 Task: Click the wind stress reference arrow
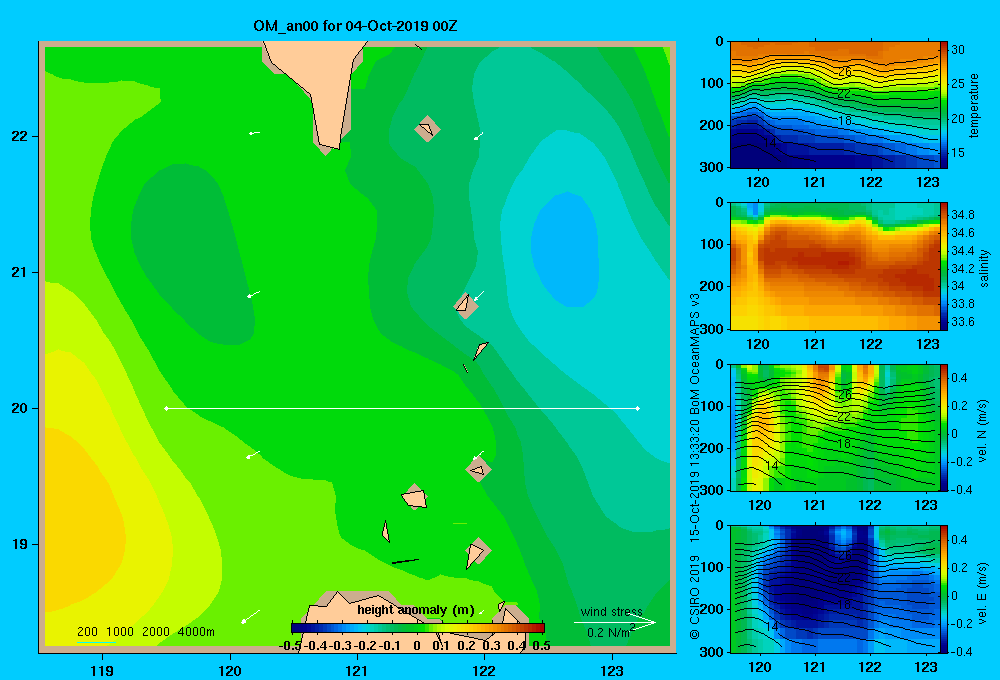(x=615, y=622)
